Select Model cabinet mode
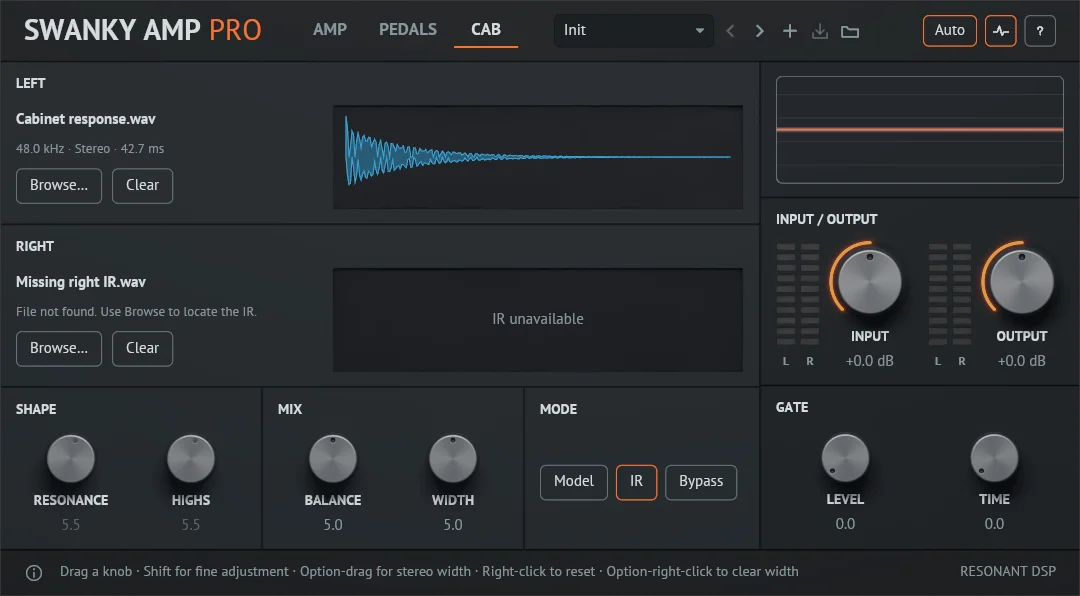The width and height of the screenshot is (1080, 596). coord(574,482)
